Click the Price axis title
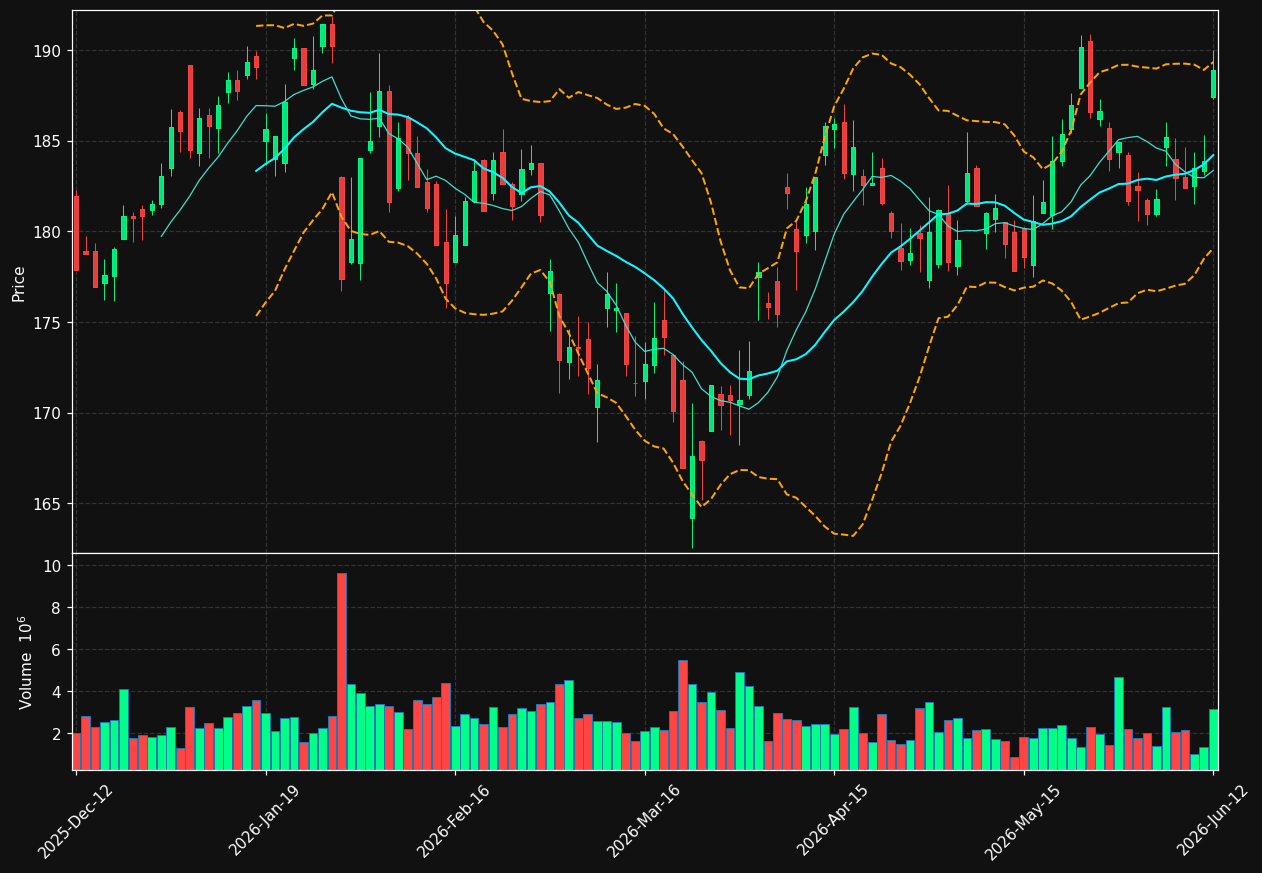The width and height of the screenshot is (1262, 873). pyautogui.click(x=19, y=283)
